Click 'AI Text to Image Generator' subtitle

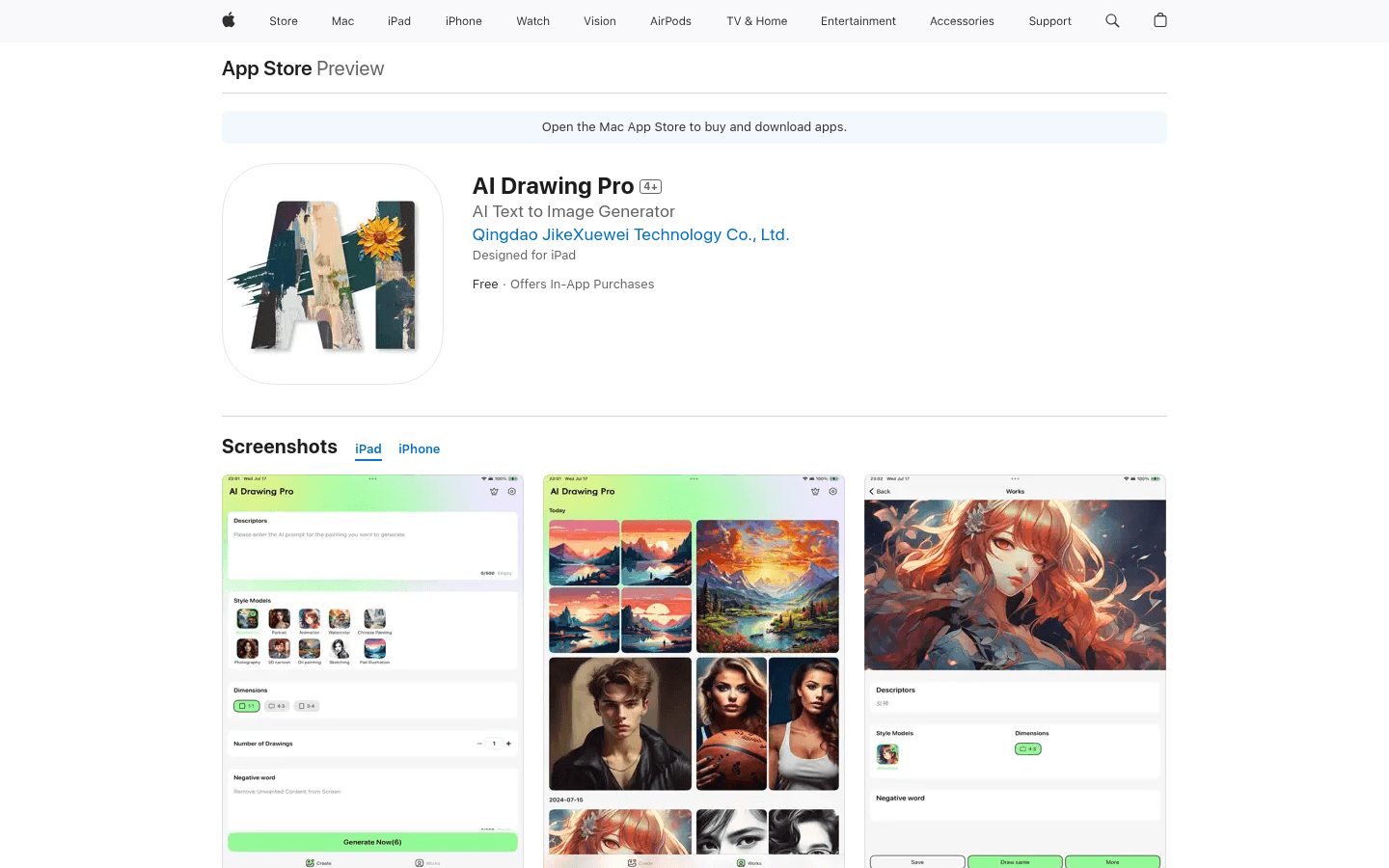574,211
